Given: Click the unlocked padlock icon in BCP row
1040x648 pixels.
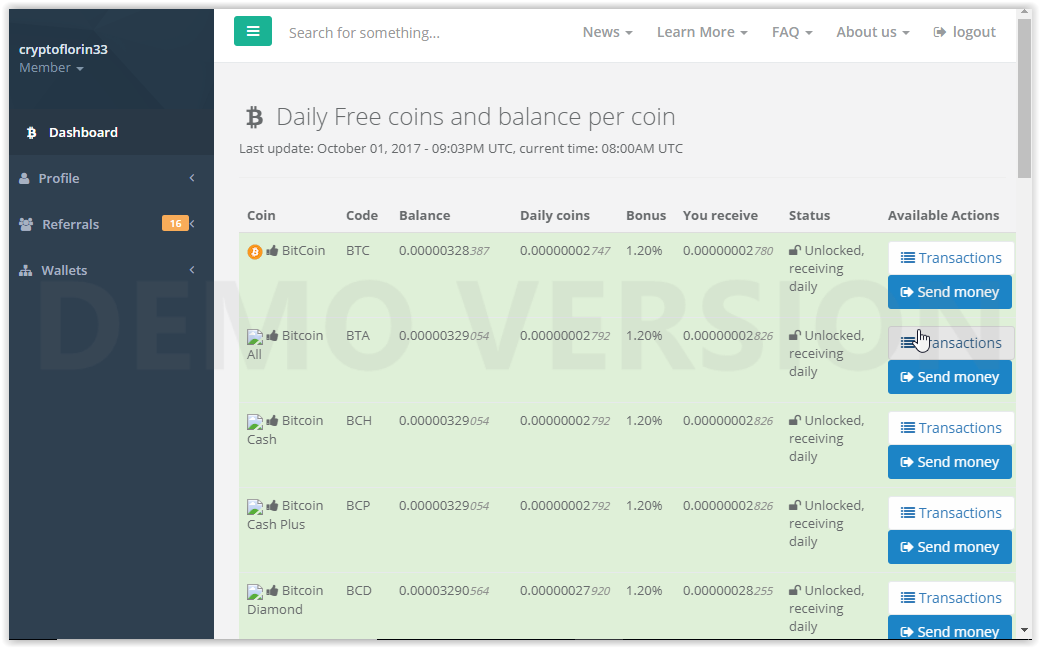Looking at the screenshot, I should point(795,505).
